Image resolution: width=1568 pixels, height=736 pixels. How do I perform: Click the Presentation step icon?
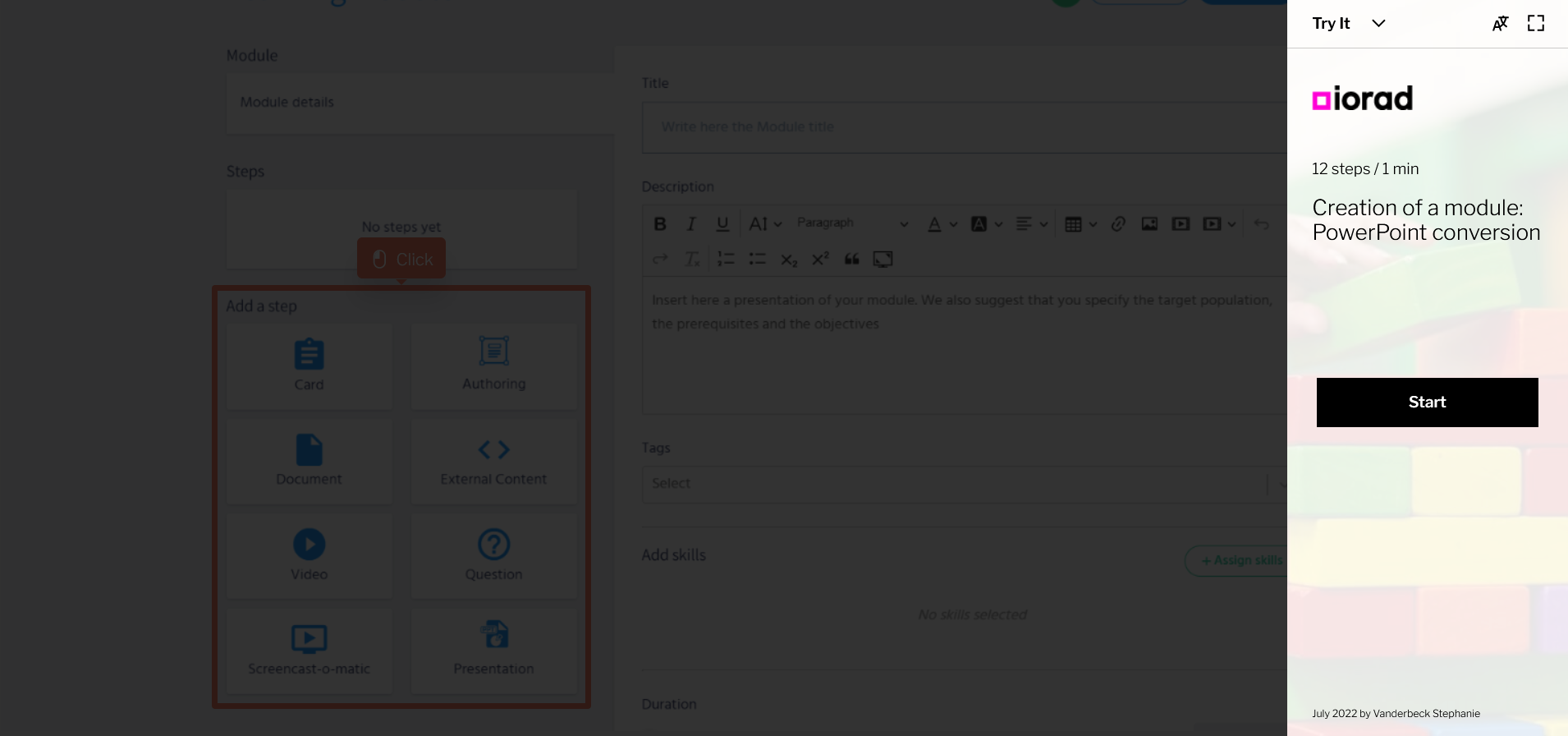[x=493, y=636]
